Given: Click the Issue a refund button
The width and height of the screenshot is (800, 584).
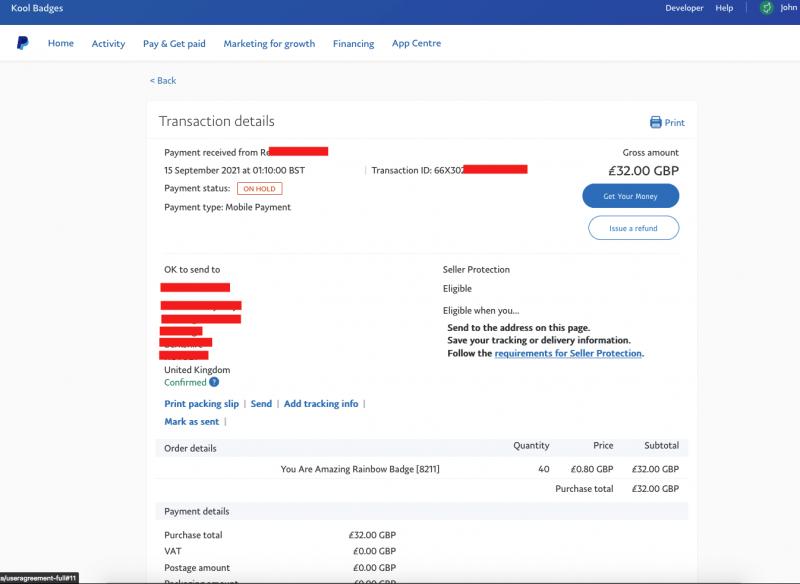Looking at the screenshot, I should (634, 228).
